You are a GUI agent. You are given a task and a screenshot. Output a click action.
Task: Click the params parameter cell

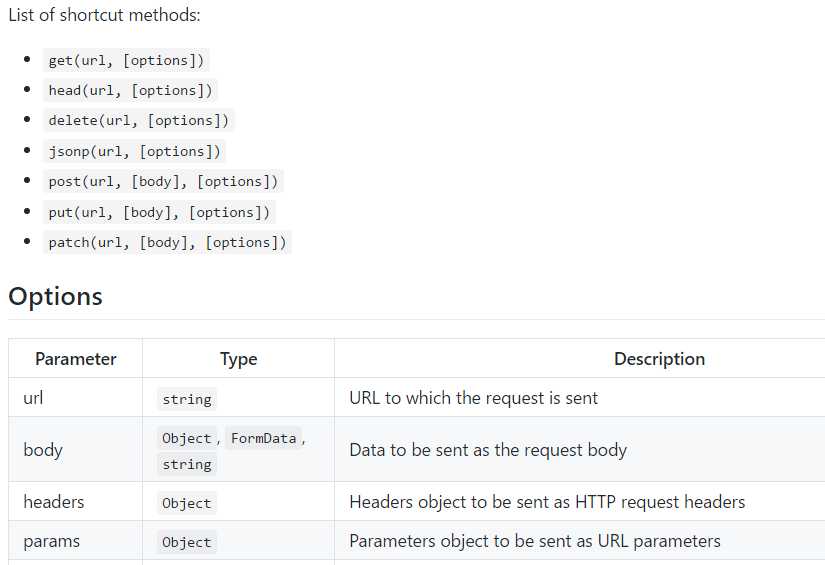[51, 541]
